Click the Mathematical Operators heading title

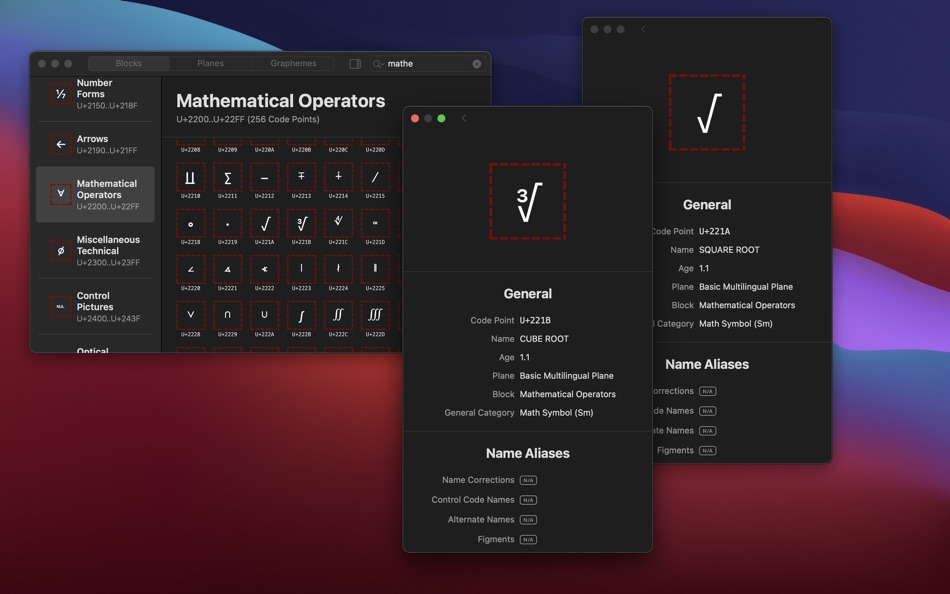tap(281, 101)
